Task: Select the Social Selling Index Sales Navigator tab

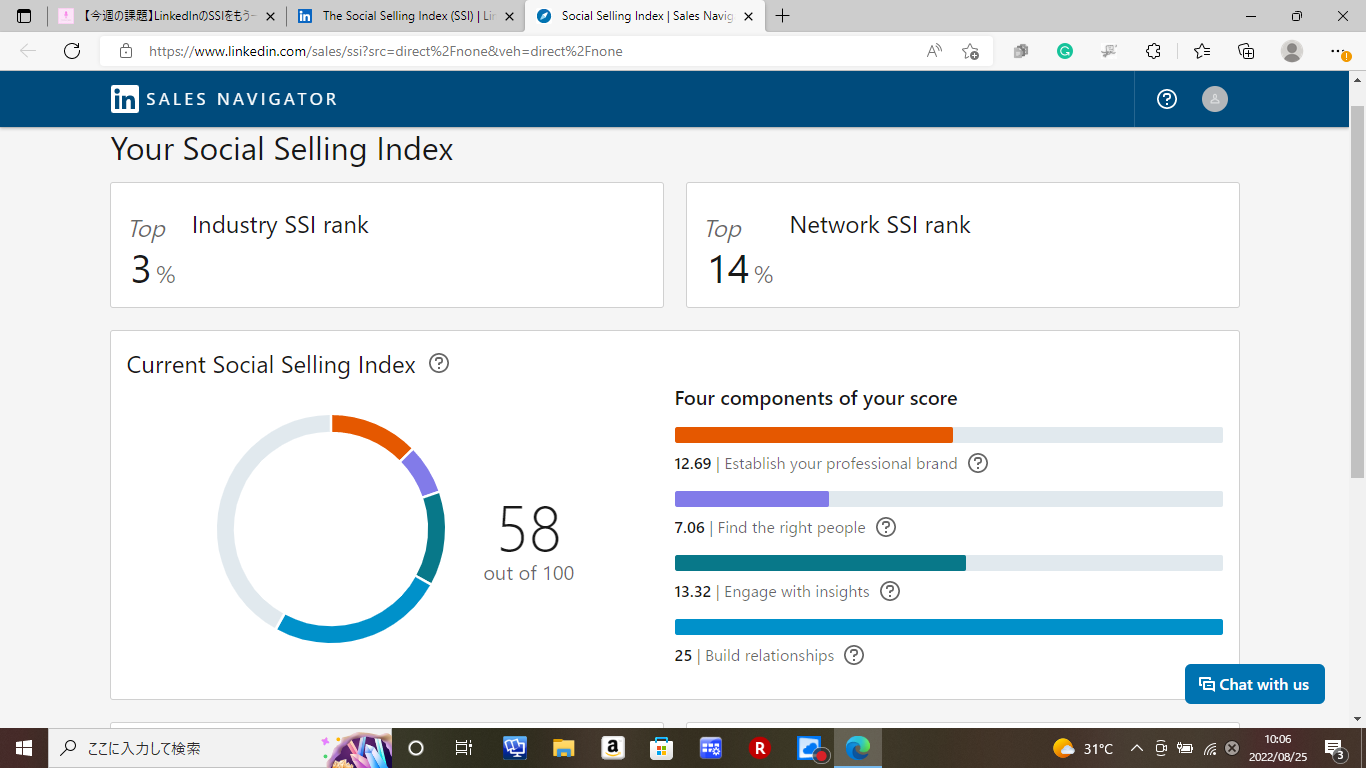Action: [x=643, y=16]
